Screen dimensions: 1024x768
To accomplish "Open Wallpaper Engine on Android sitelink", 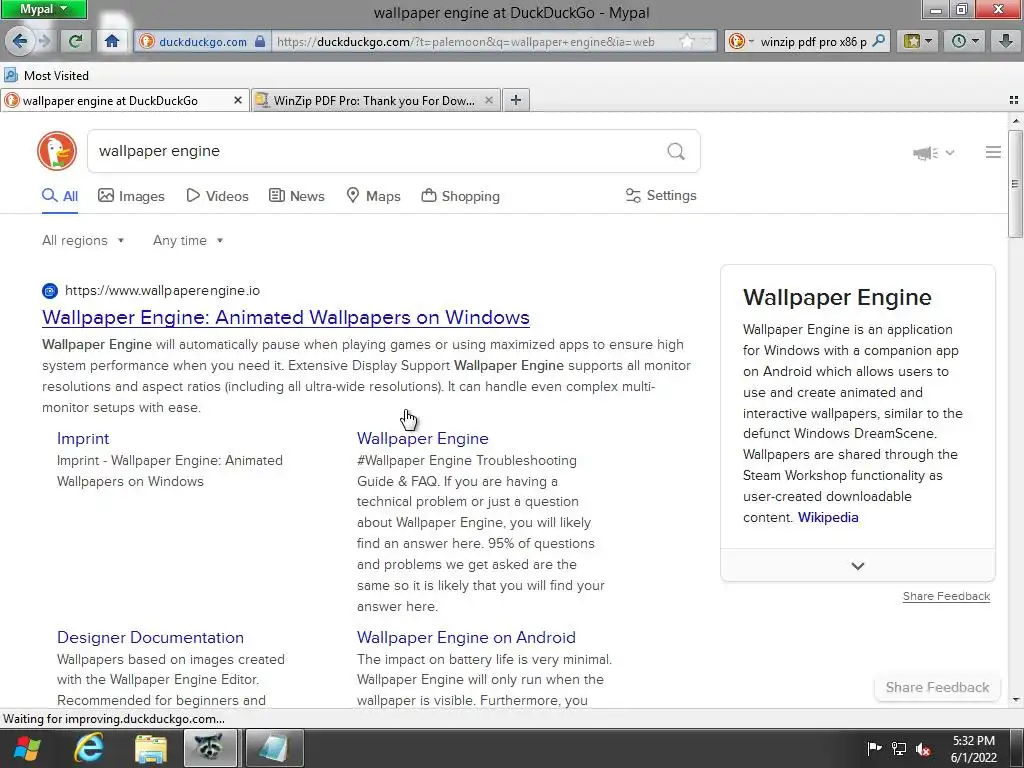I will (x=466, y=637).
